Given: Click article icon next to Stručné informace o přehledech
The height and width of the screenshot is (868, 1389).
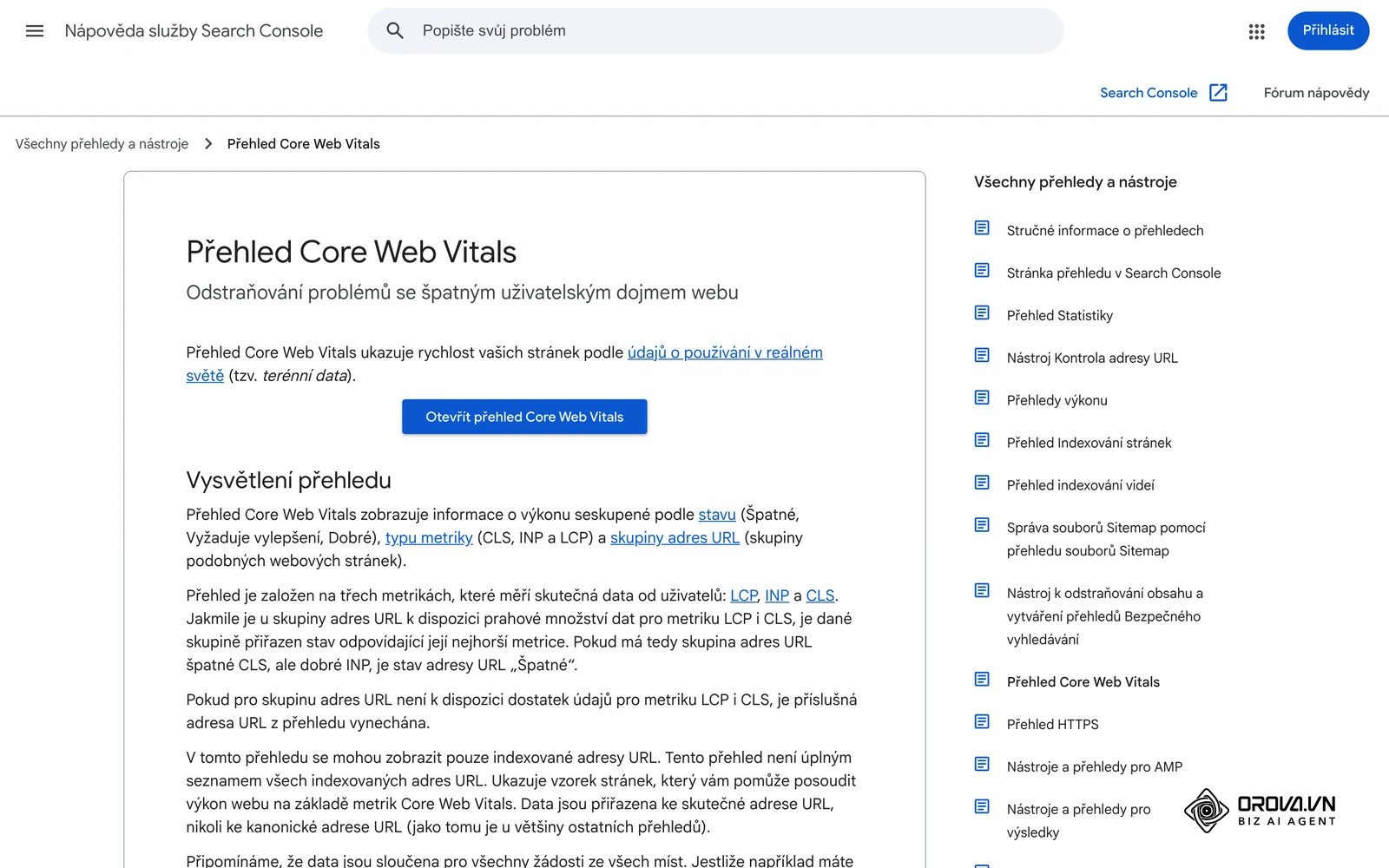Looking at the screenshot, I should coord(982,228).
